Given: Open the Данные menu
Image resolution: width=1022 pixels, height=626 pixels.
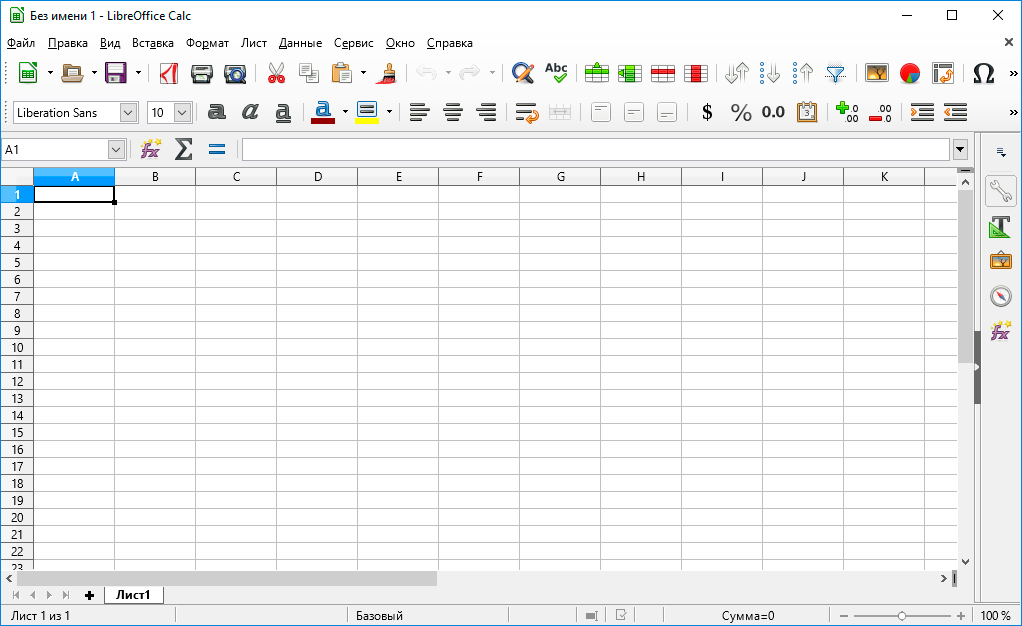Looking at the screenshot, I should click(x=300, y=43).
